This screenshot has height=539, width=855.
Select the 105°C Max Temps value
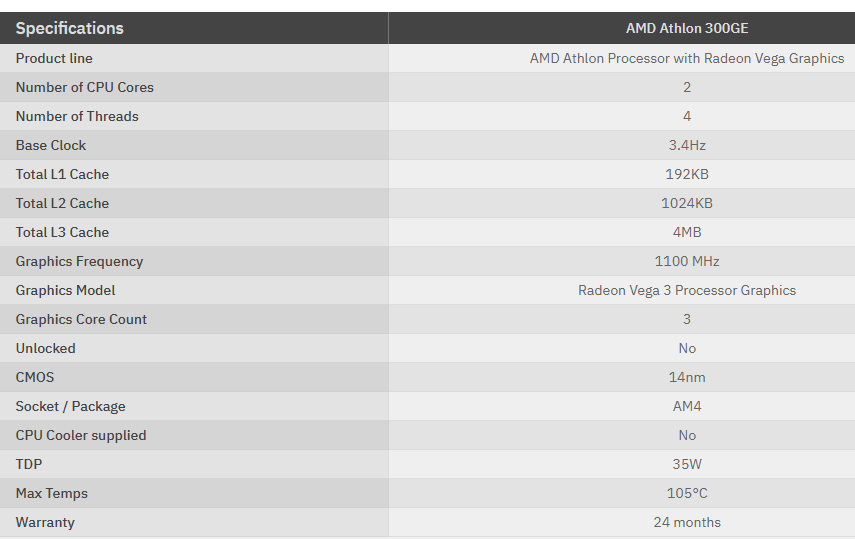pyautogui.click(x=687, y=493)
